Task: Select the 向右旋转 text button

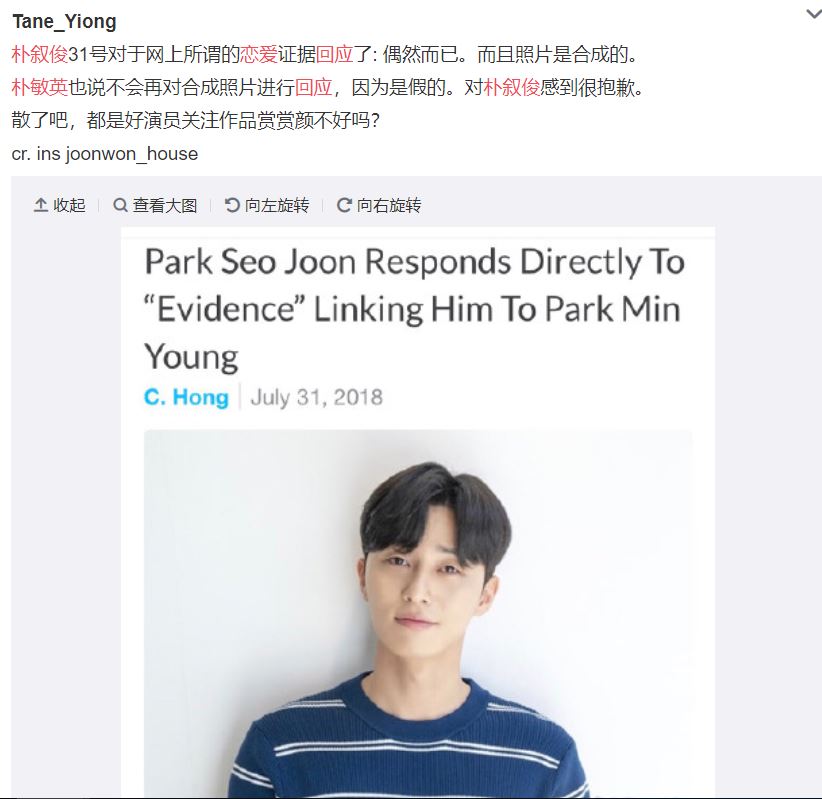Action: [389, 205]
